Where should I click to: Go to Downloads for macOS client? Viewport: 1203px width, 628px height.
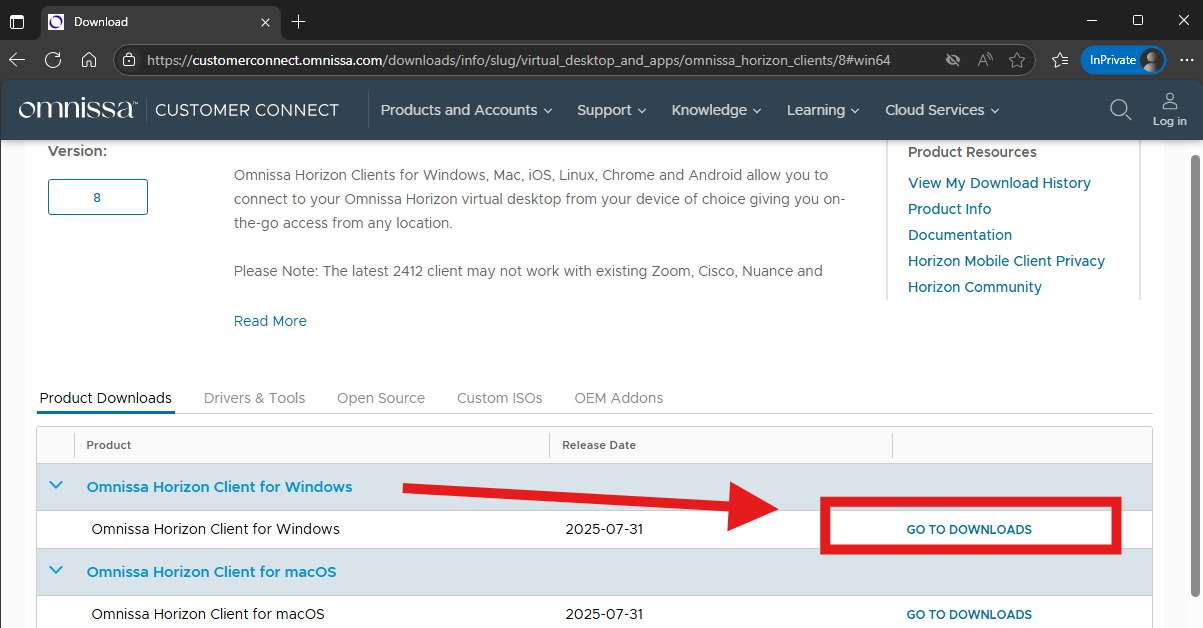[969, 614]
